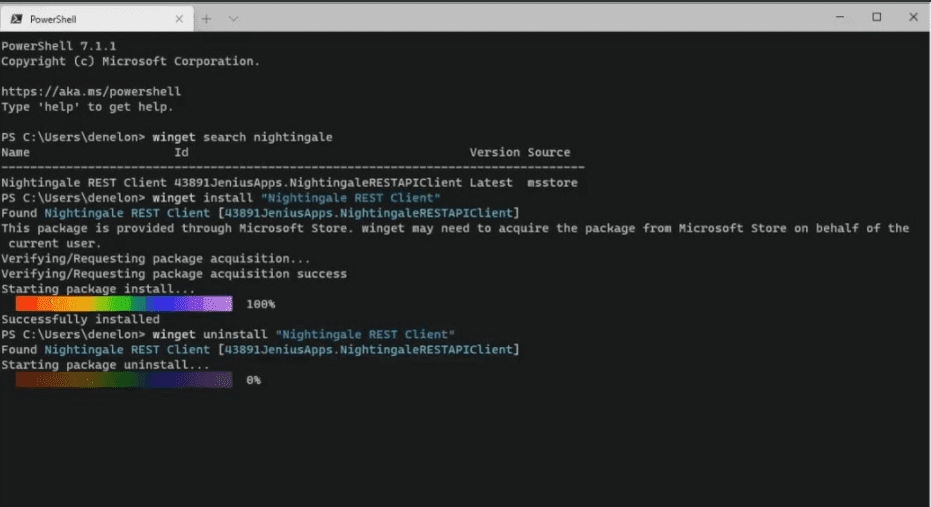Click the rainbow install progress bar at 100%
Viewport: 931px width, 507px height.
tap(124, 303)
